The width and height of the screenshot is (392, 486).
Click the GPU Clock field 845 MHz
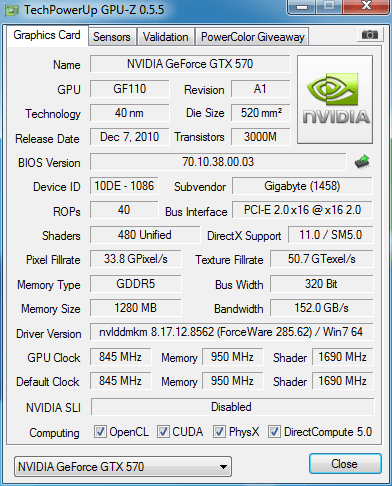(120, 357)
